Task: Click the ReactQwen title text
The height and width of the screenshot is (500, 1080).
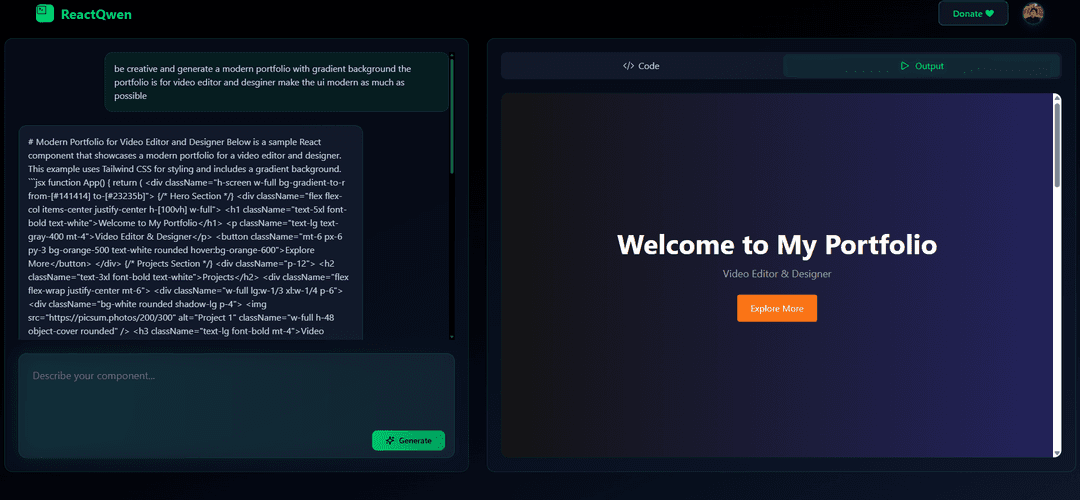Action: click(96, 14)
